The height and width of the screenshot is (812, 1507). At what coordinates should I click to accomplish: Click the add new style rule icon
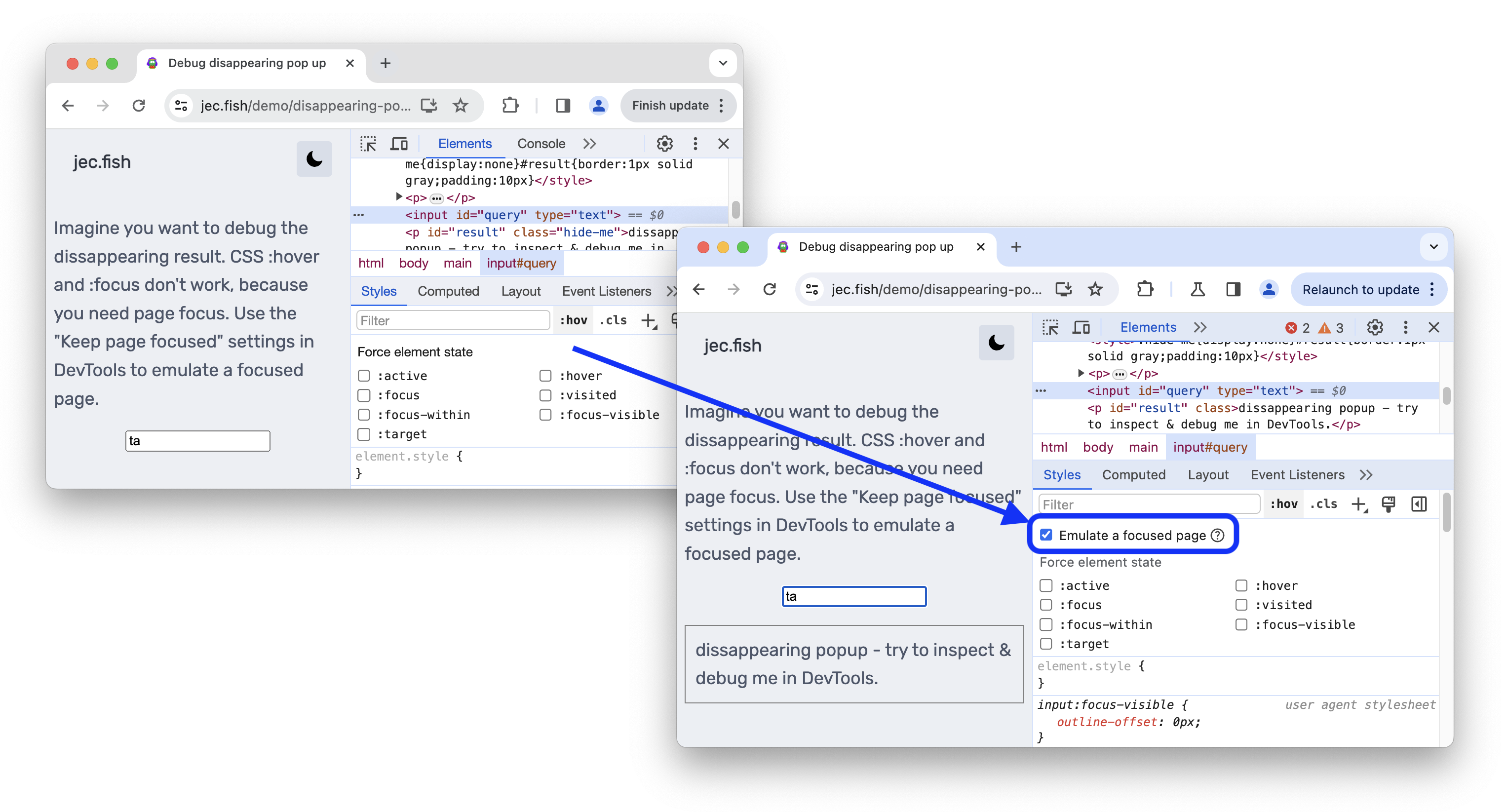coord(1357,504)
